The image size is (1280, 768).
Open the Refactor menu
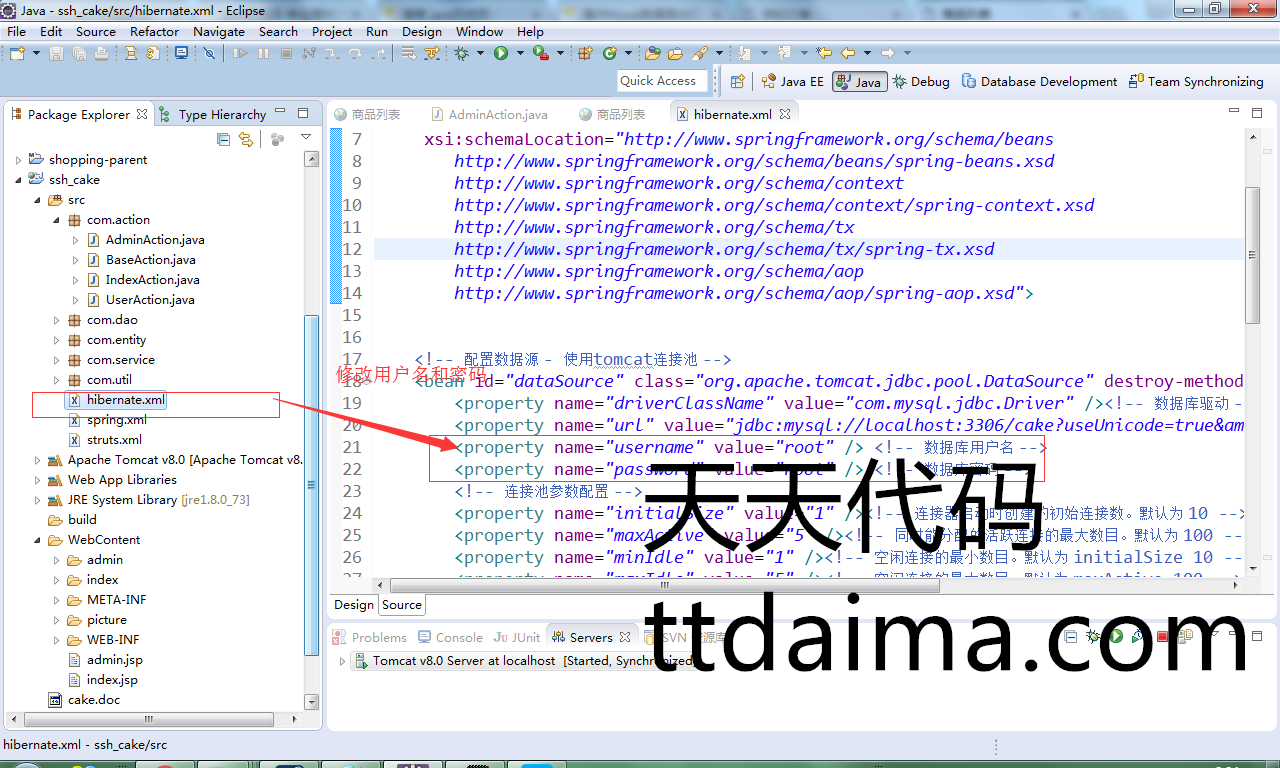[154, 31]
